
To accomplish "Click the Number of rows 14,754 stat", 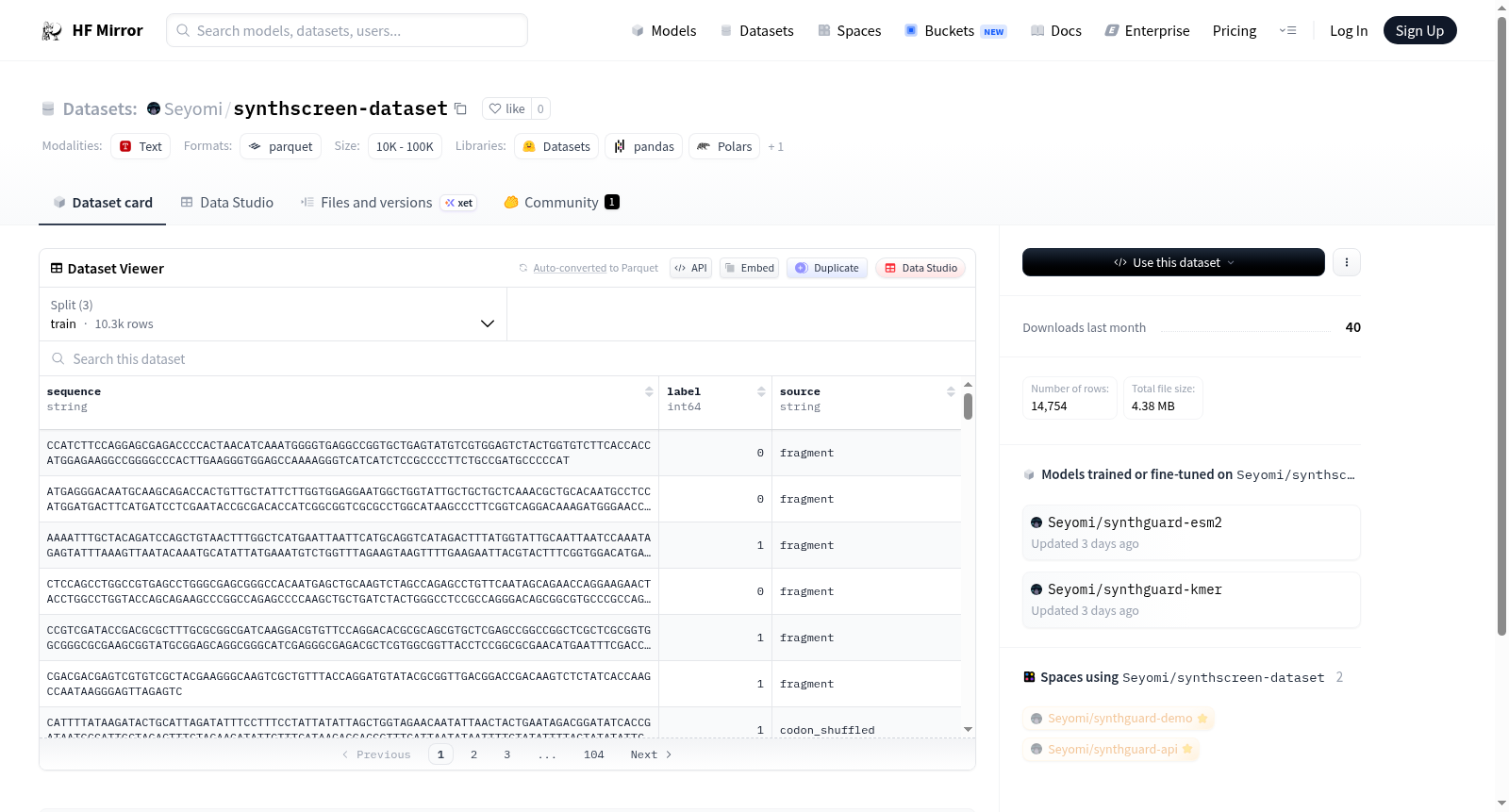I will click(x=1070, y=398).
